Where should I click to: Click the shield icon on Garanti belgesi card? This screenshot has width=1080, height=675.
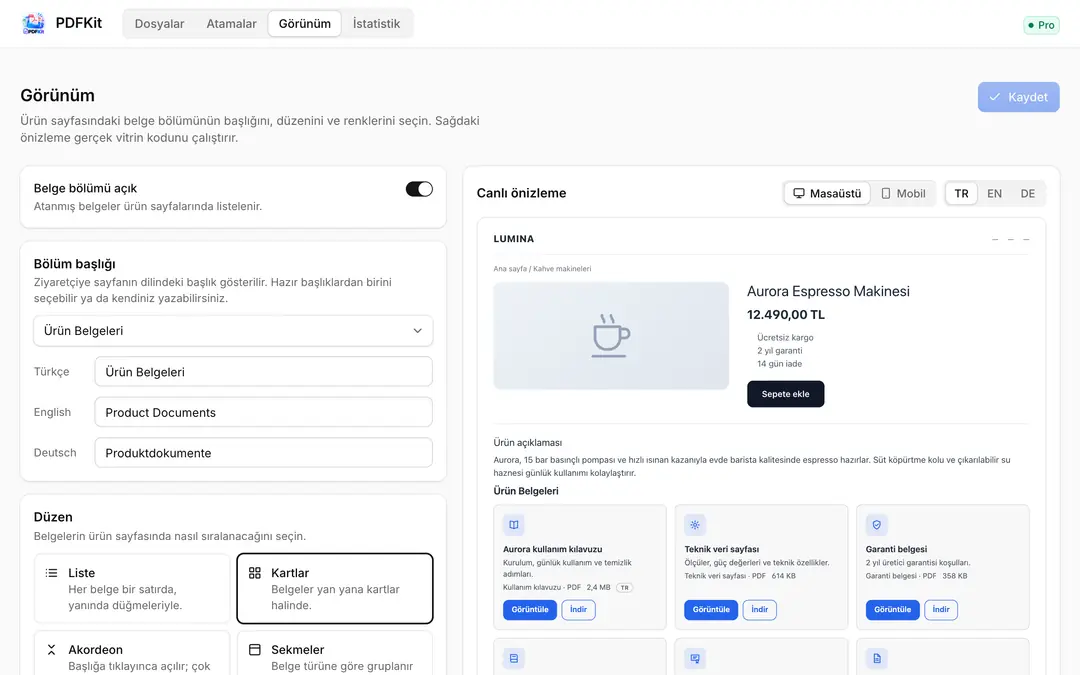[876, 525]
